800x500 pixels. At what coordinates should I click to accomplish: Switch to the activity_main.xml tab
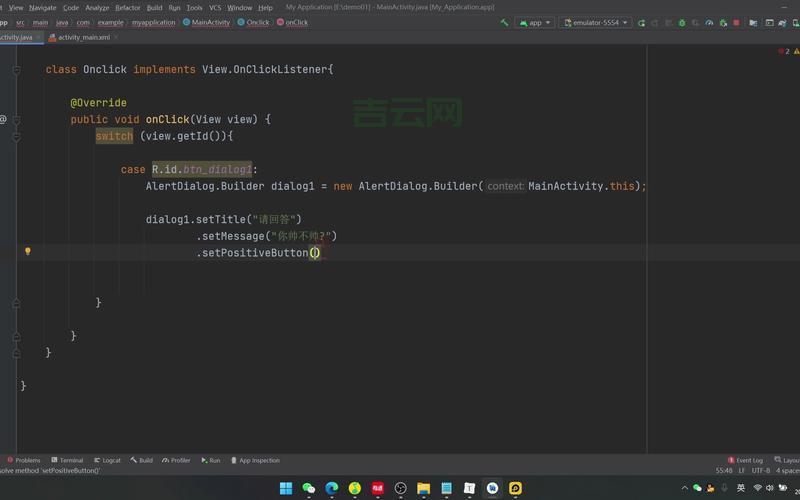[84, 38]
